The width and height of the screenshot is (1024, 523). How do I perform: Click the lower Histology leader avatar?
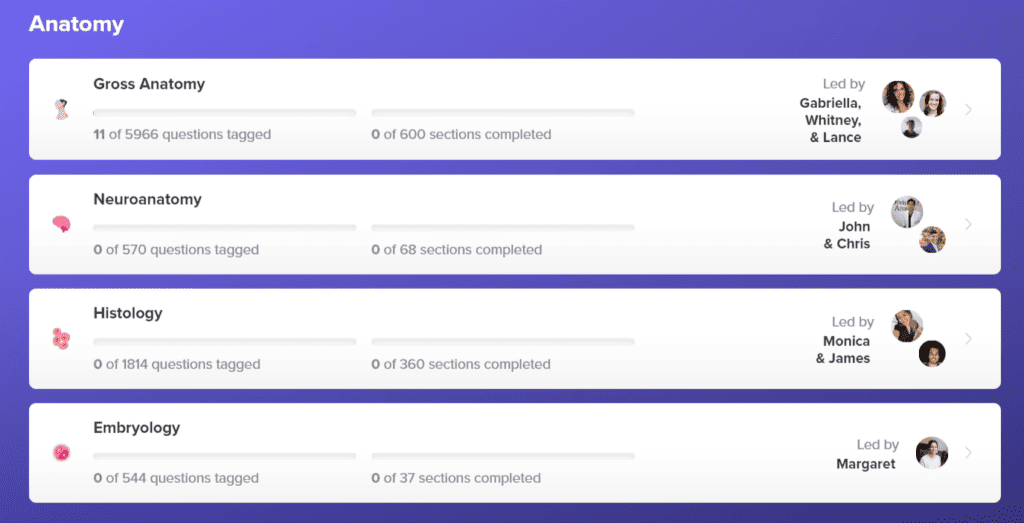click(932, 353)
